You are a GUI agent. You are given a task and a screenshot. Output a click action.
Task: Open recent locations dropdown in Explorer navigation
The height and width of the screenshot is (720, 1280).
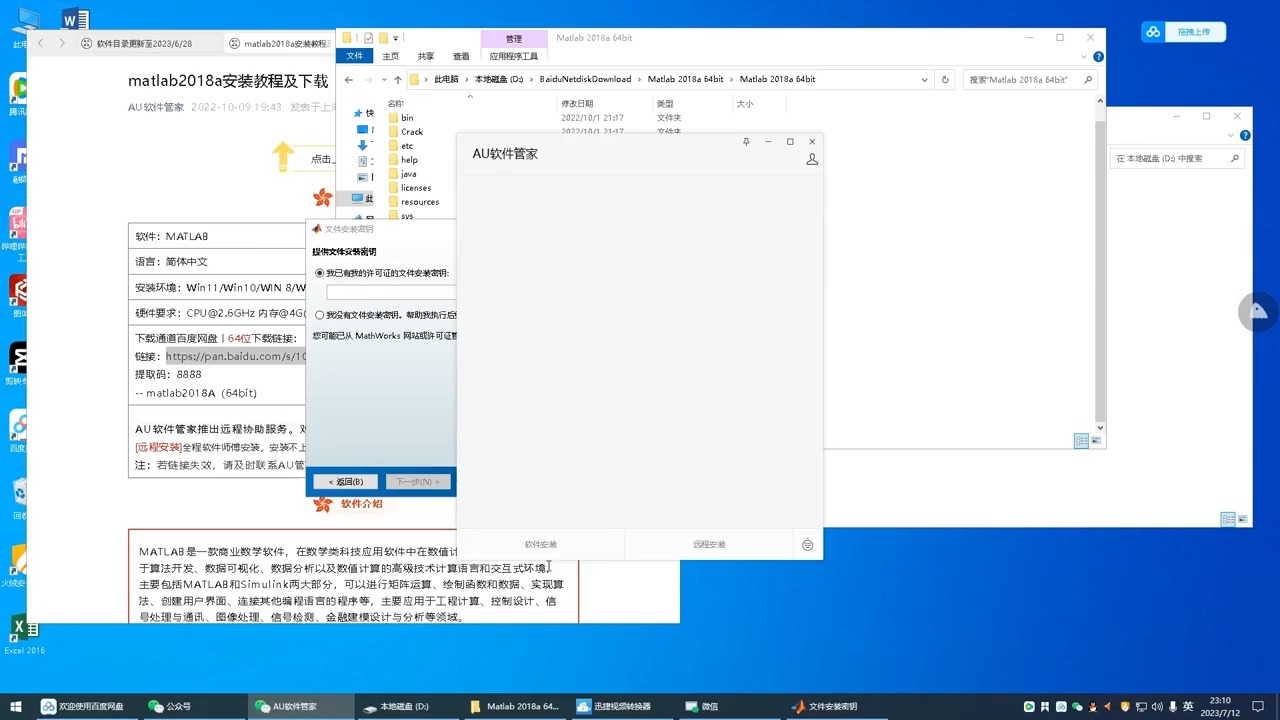(383, 79)
